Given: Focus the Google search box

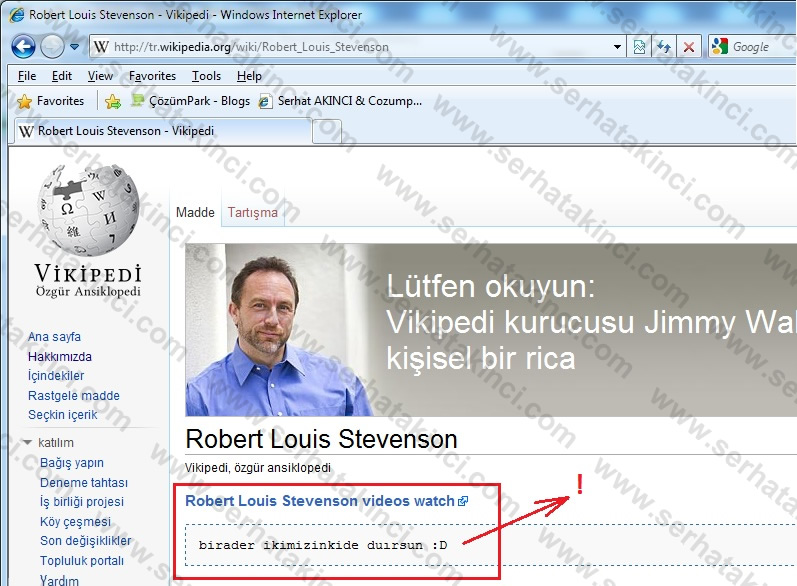Looking at the screenshot, I should 762,47.
